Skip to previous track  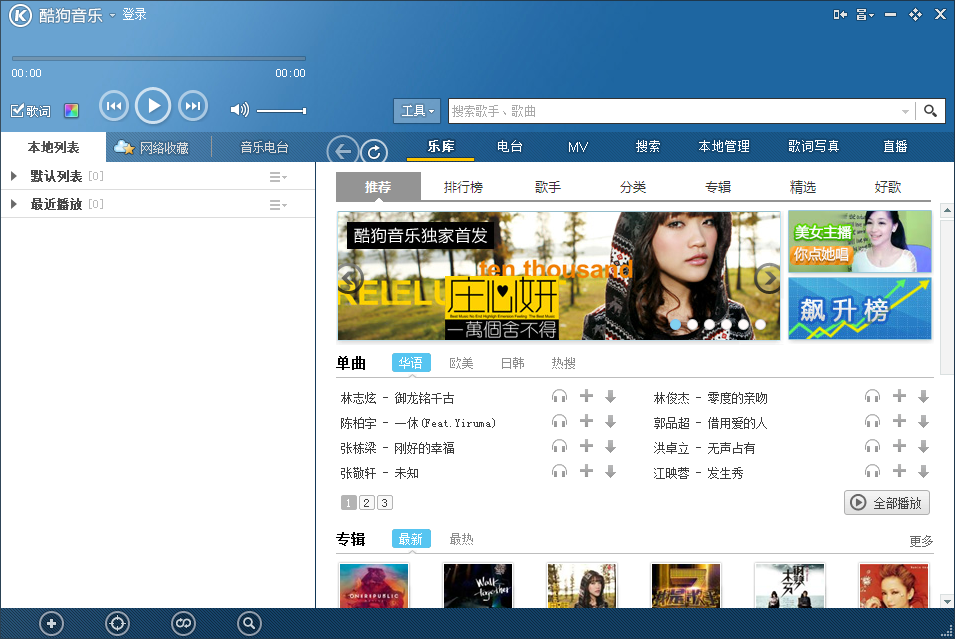[114, 106]
